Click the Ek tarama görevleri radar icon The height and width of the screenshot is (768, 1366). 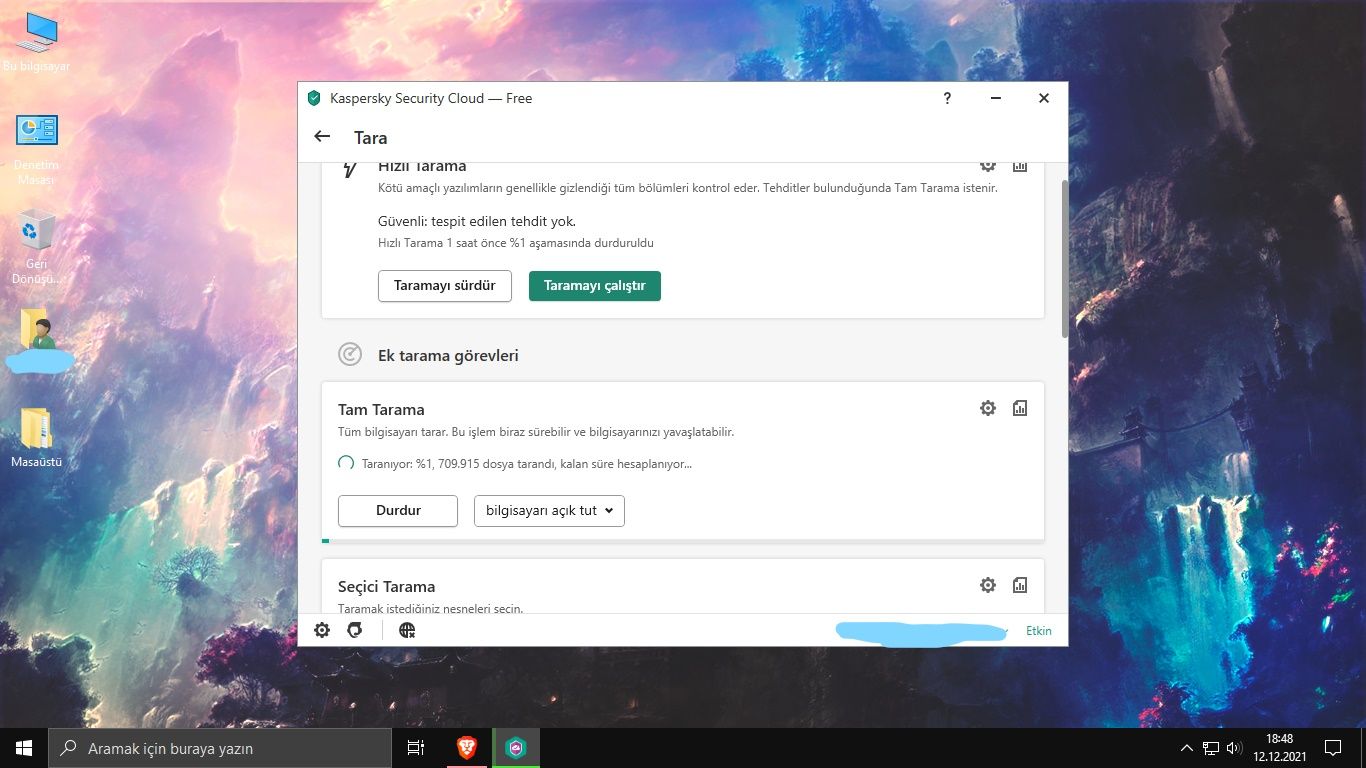[350, 355]
